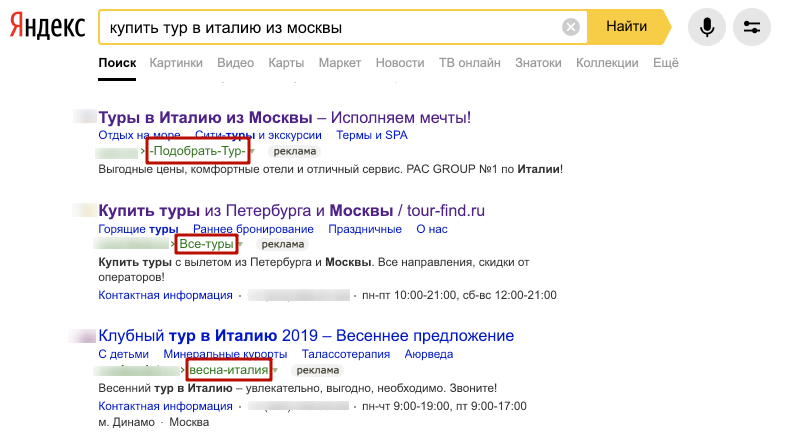
Task: Click the 'Минеральные курорты' sitelink
Action: 225,354
